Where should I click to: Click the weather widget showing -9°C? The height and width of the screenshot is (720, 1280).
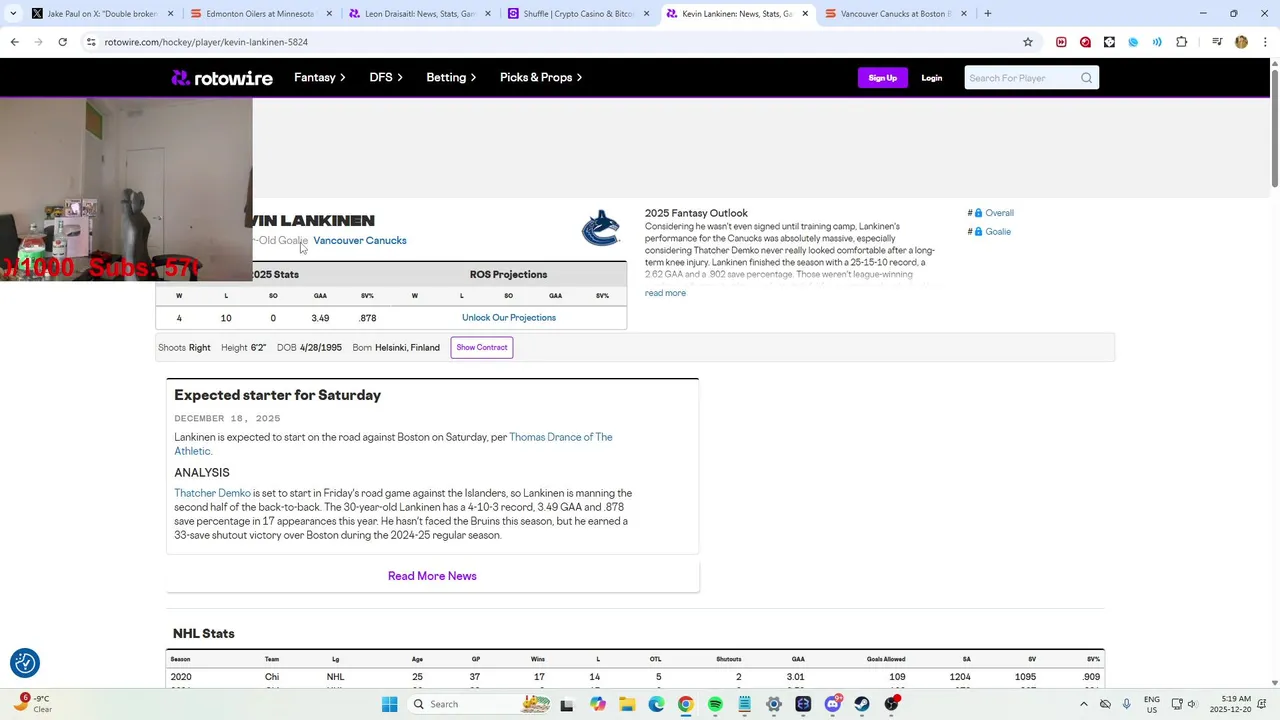tap(32, 704)
